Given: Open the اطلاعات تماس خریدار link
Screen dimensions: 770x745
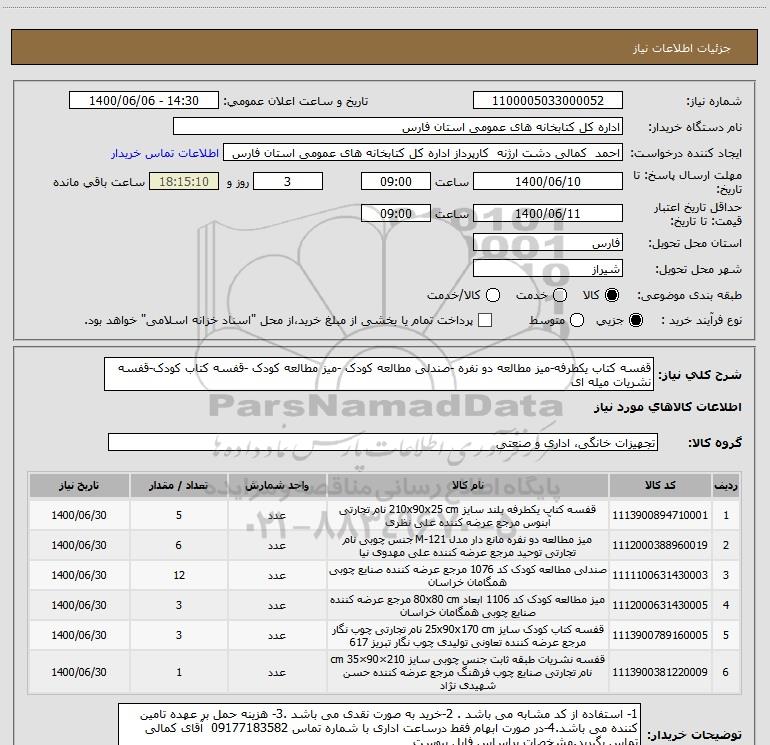Looking at the screenshot, I should click(165, 153).
